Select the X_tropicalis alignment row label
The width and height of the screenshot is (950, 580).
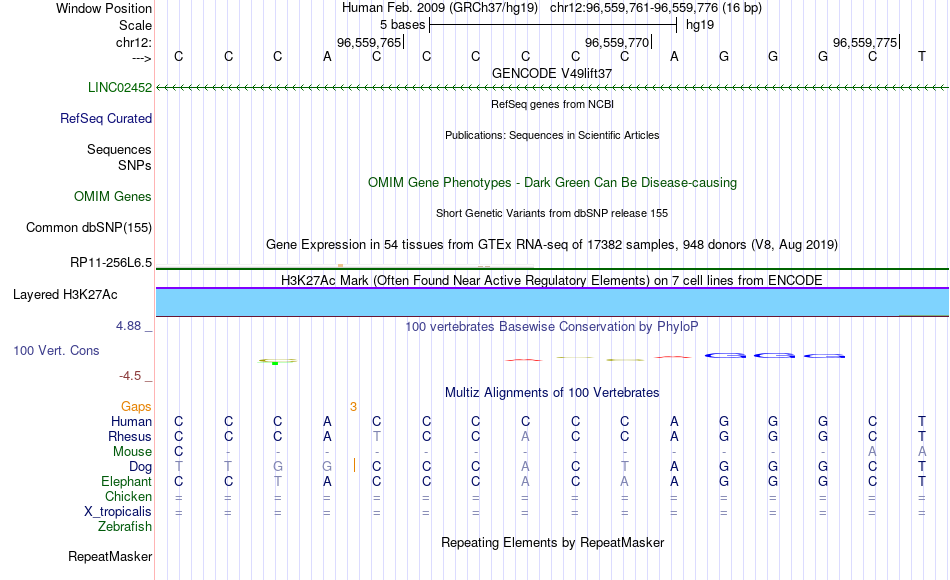(118, 512)
